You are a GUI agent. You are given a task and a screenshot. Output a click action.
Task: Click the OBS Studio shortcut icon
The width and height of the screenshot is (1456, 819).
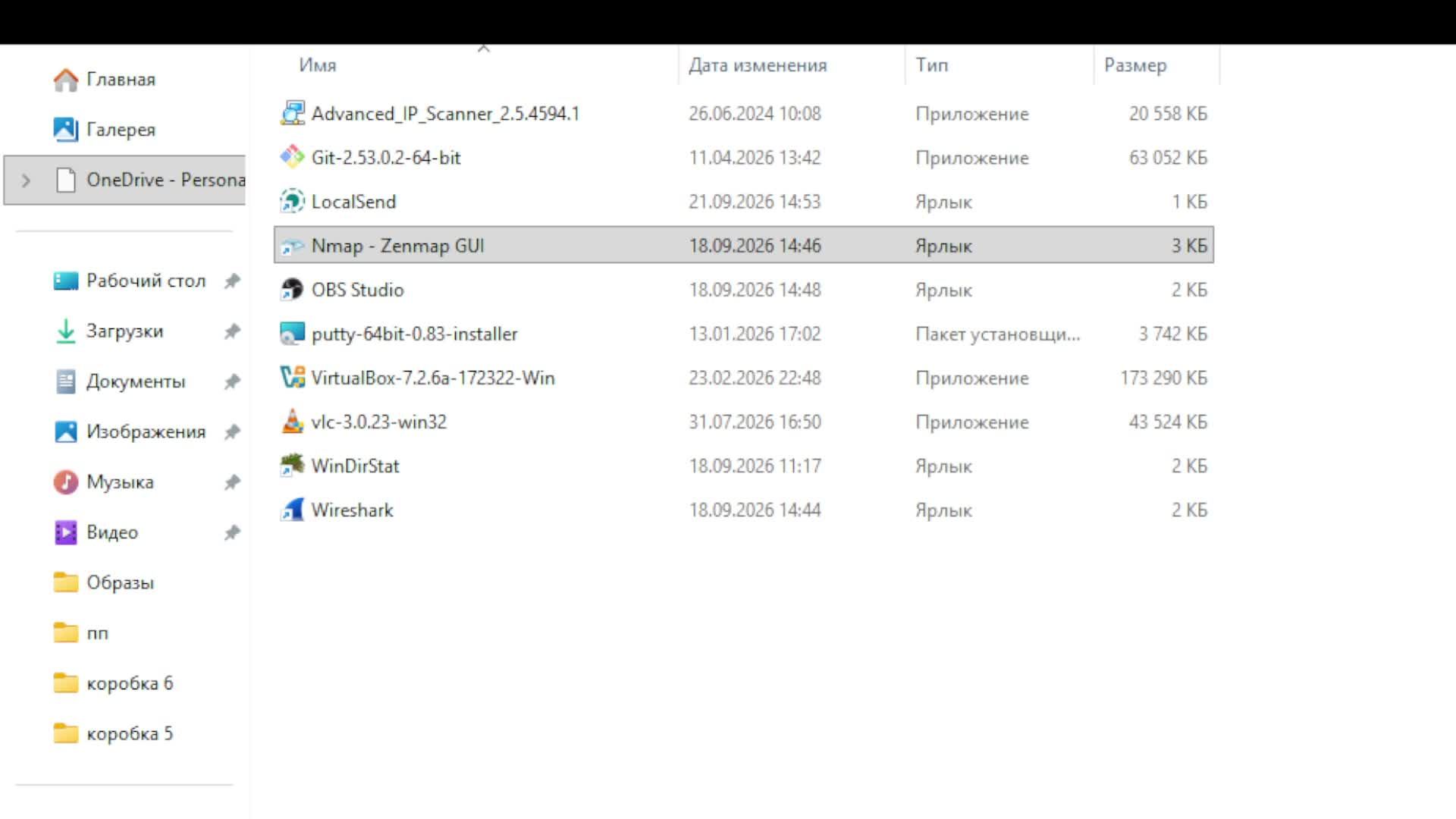[x=292, y=290]
